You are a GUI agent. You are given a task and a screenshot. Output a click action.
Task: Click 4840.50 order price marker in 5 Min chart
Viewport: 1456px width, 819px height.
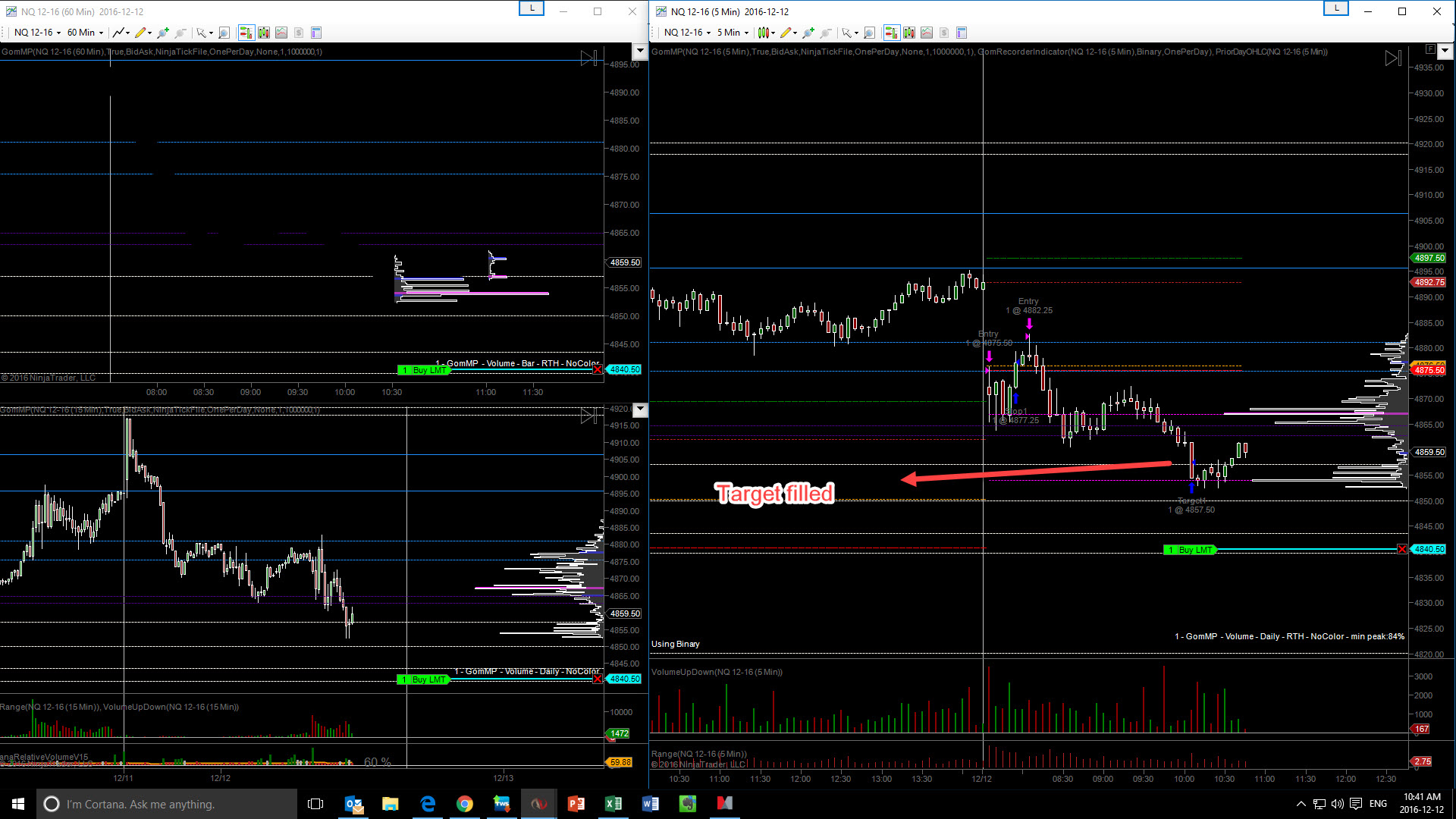click(1429, 550)
